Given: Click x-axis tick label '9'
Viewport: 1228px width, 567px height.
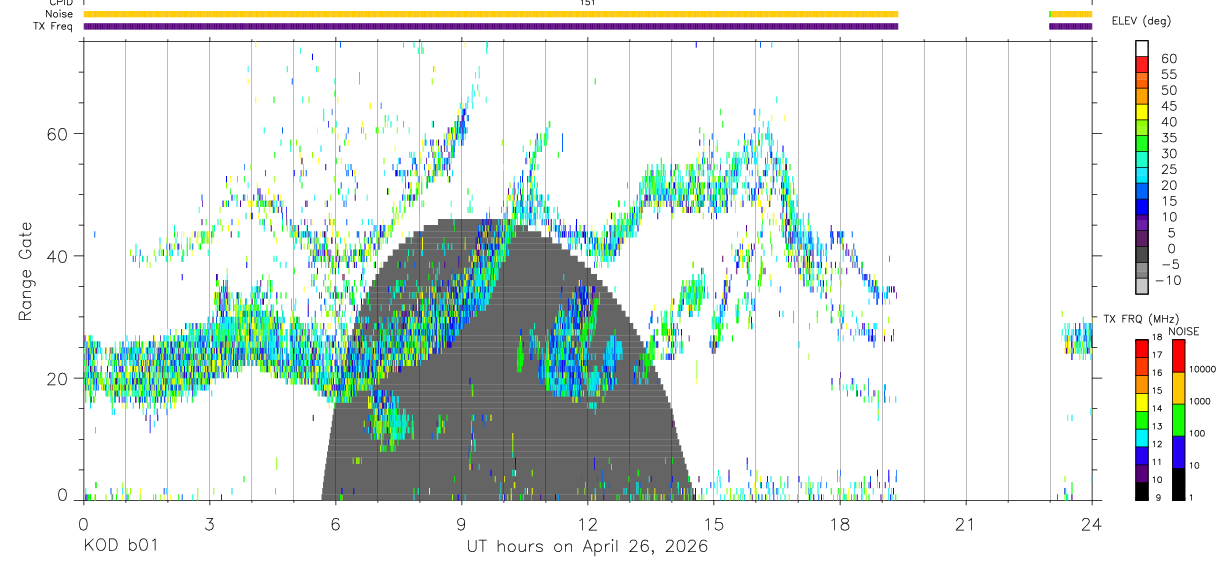Looking at the screenshot, I should pyautogui.click(x=461, y=524).
